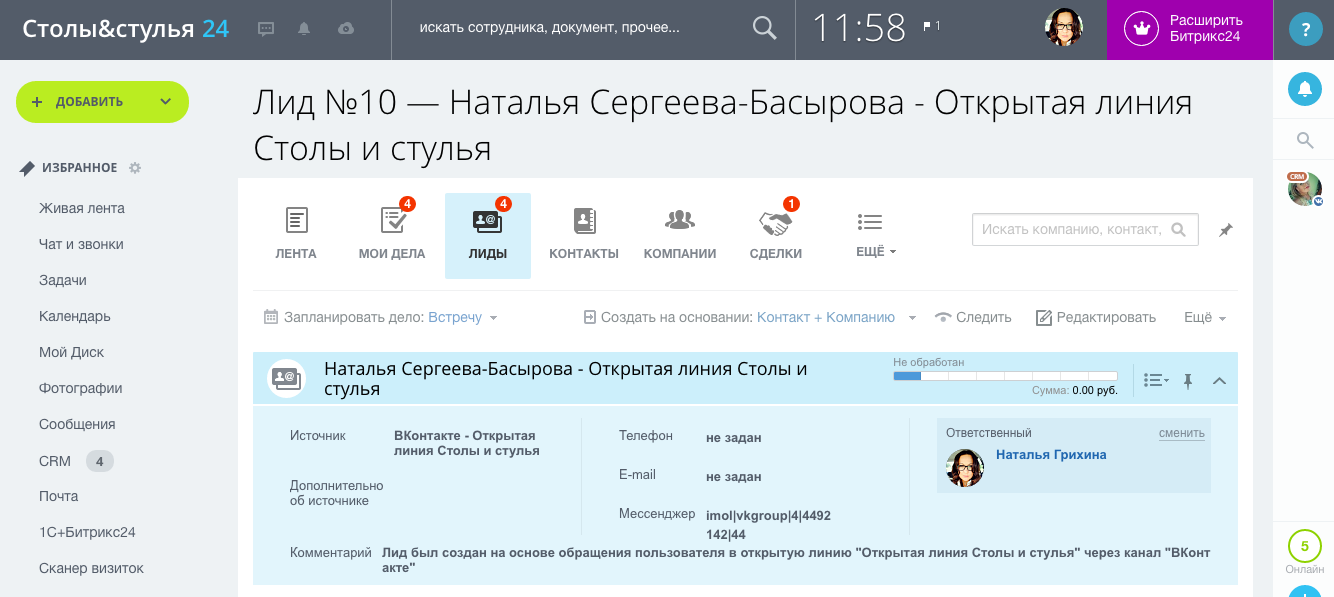
Task: Open Мой Диск in sidebar
Action: [71, 352]
